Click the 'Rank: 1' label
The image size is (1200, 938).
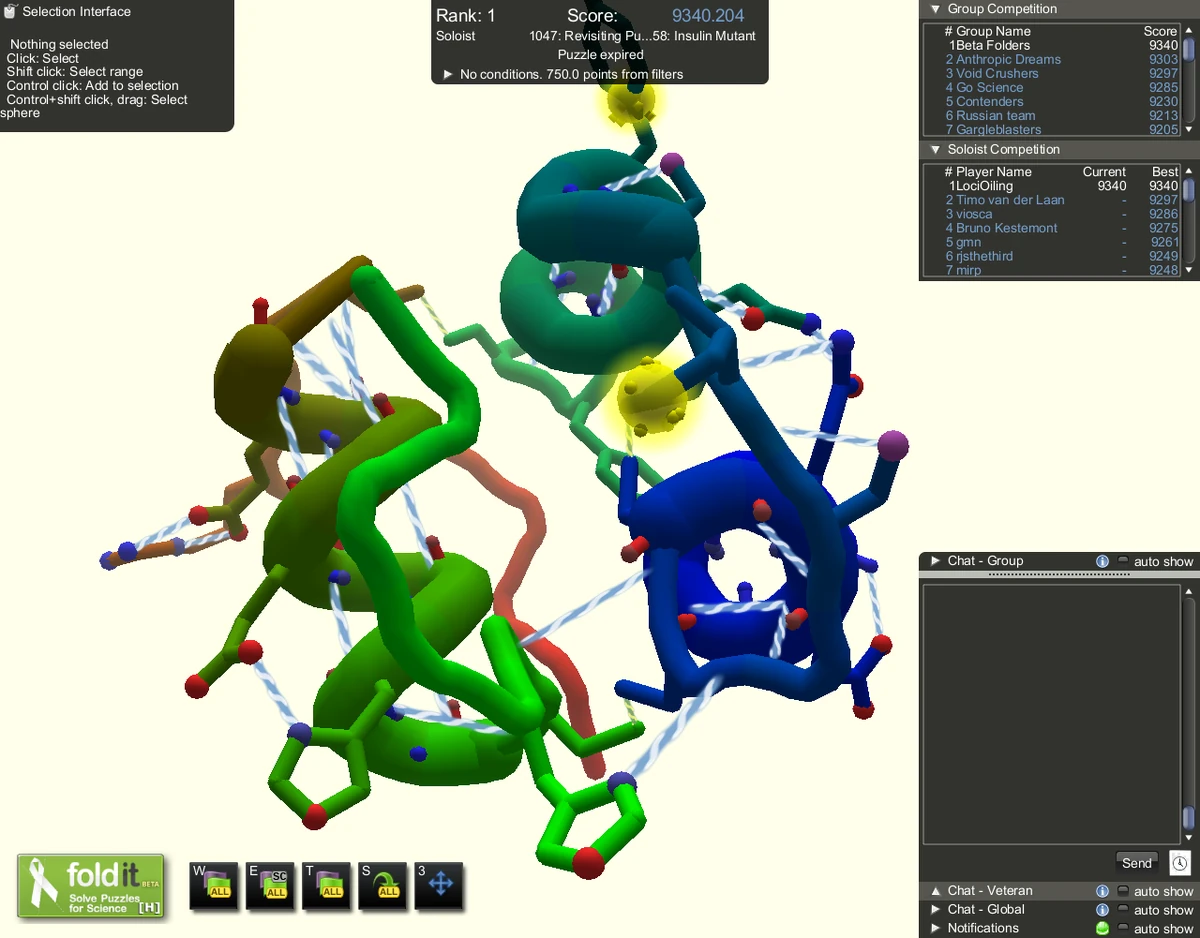[466, 16]
